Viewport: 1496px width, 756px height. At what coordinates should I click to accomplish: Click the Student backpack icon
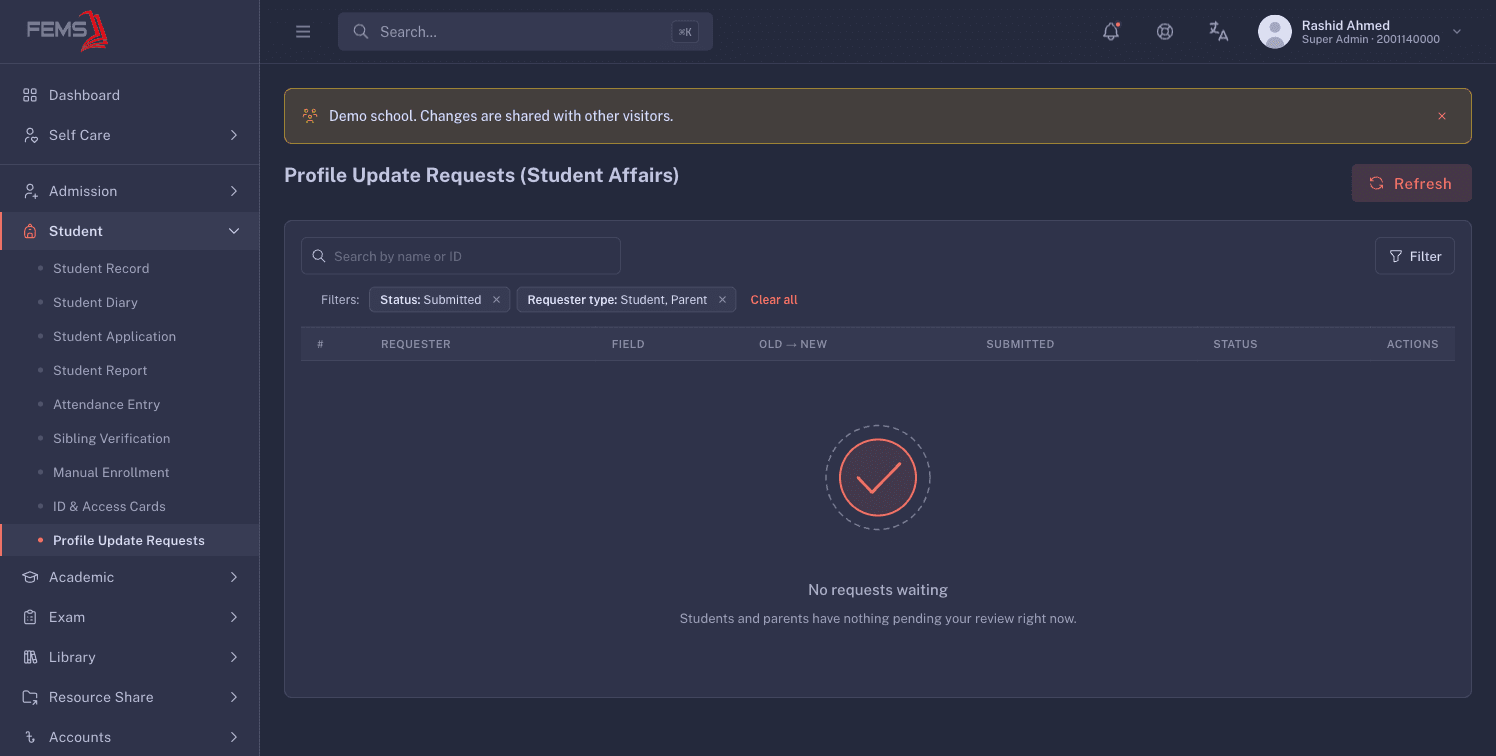pyautogui.click(x=30, y=231)
